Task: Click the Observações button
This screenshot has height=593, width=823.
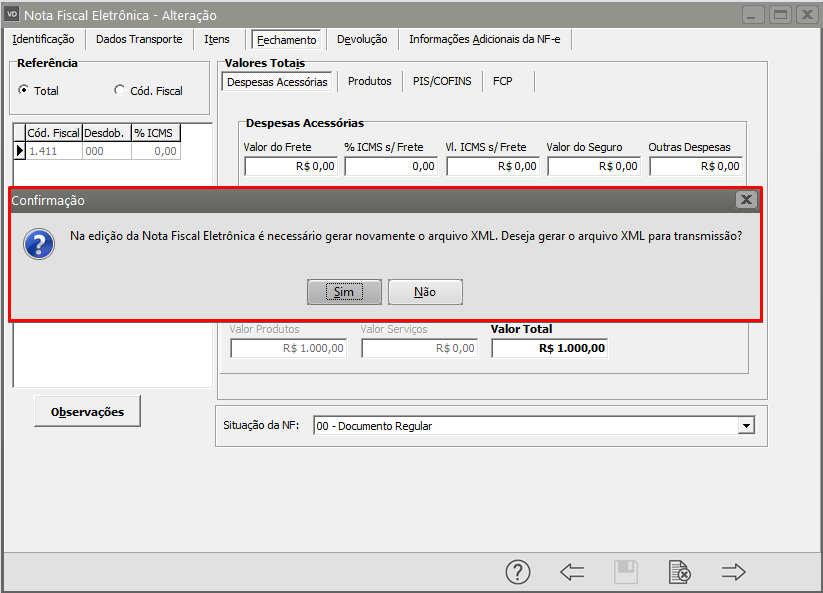Action: point(87,411)
